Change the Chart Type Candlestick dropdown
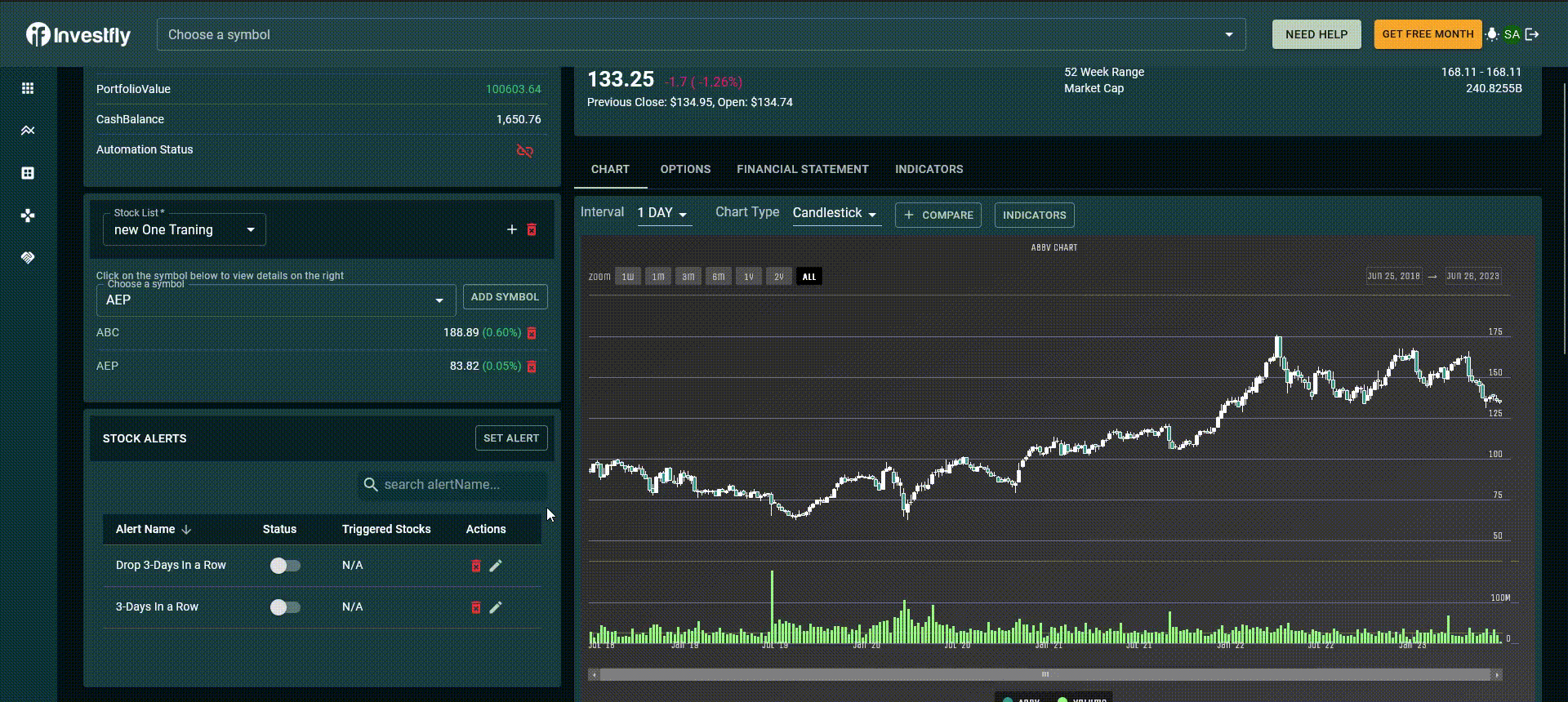1568x702 pixels. (836, 213)
